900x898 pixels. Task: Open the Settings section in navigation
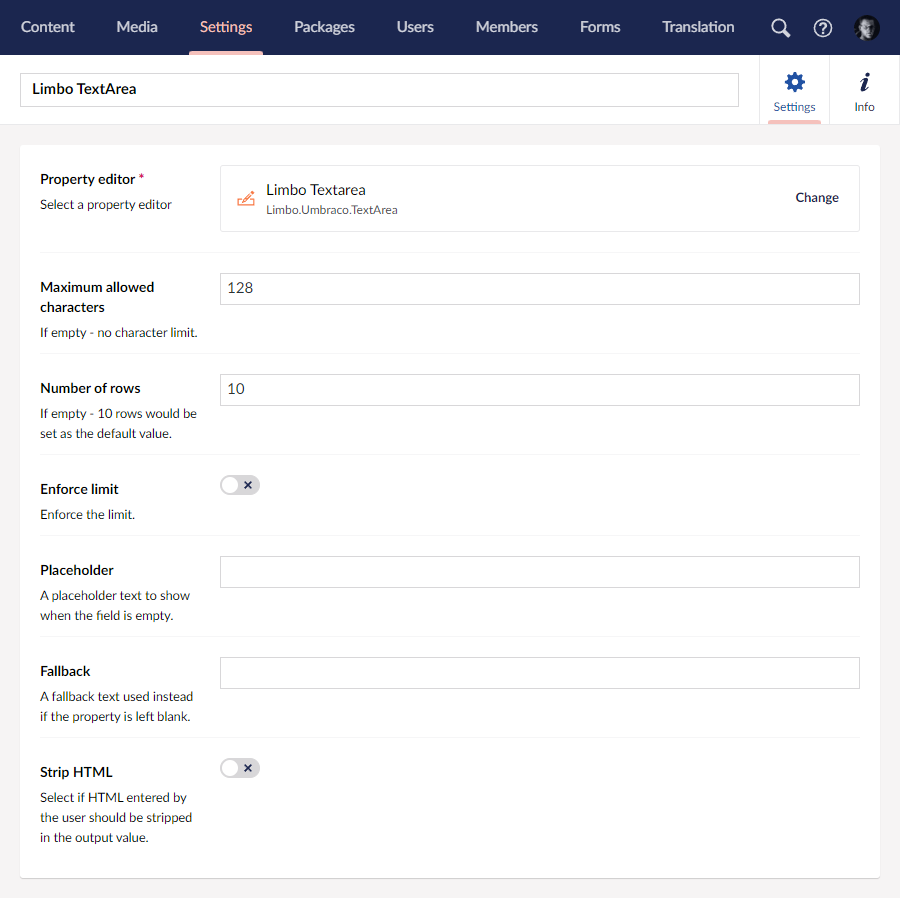[226, 27]
